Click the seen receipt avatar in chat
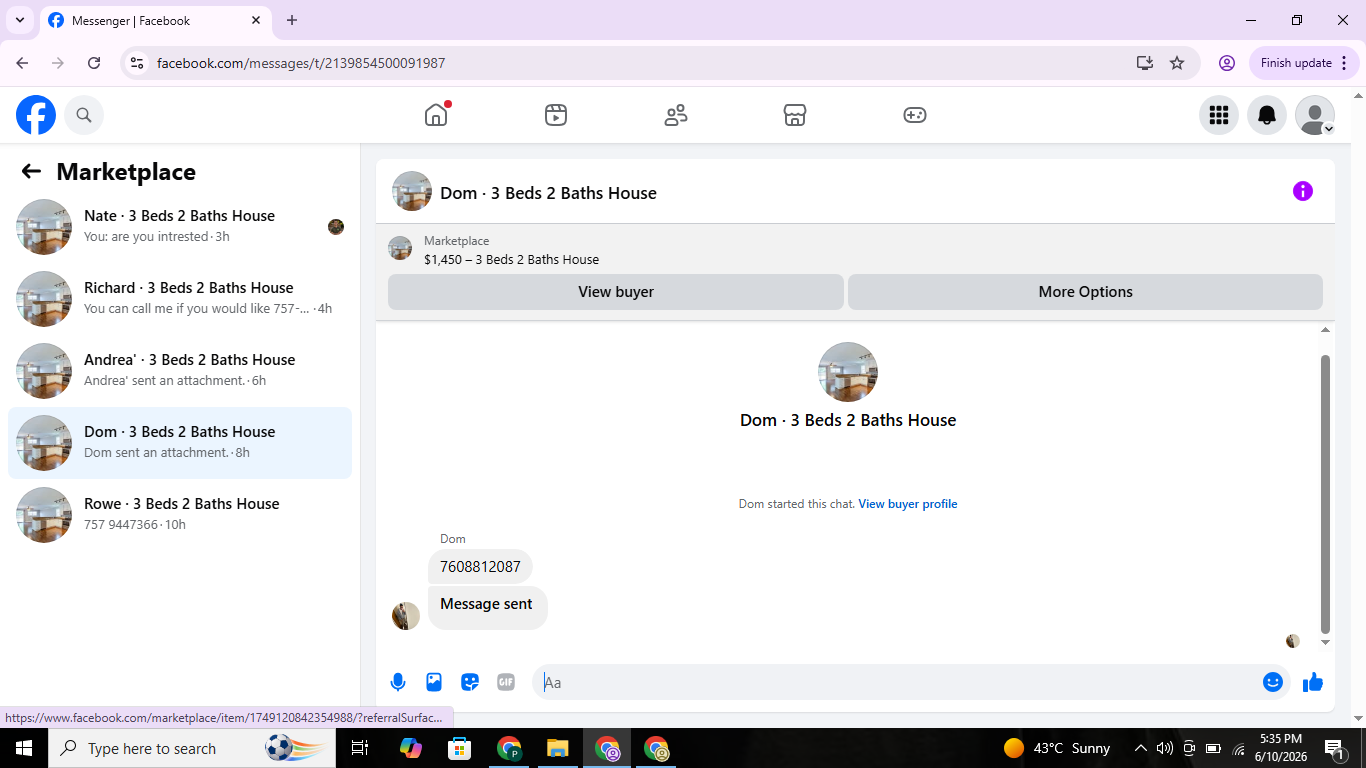 (x=1293, y=641)
